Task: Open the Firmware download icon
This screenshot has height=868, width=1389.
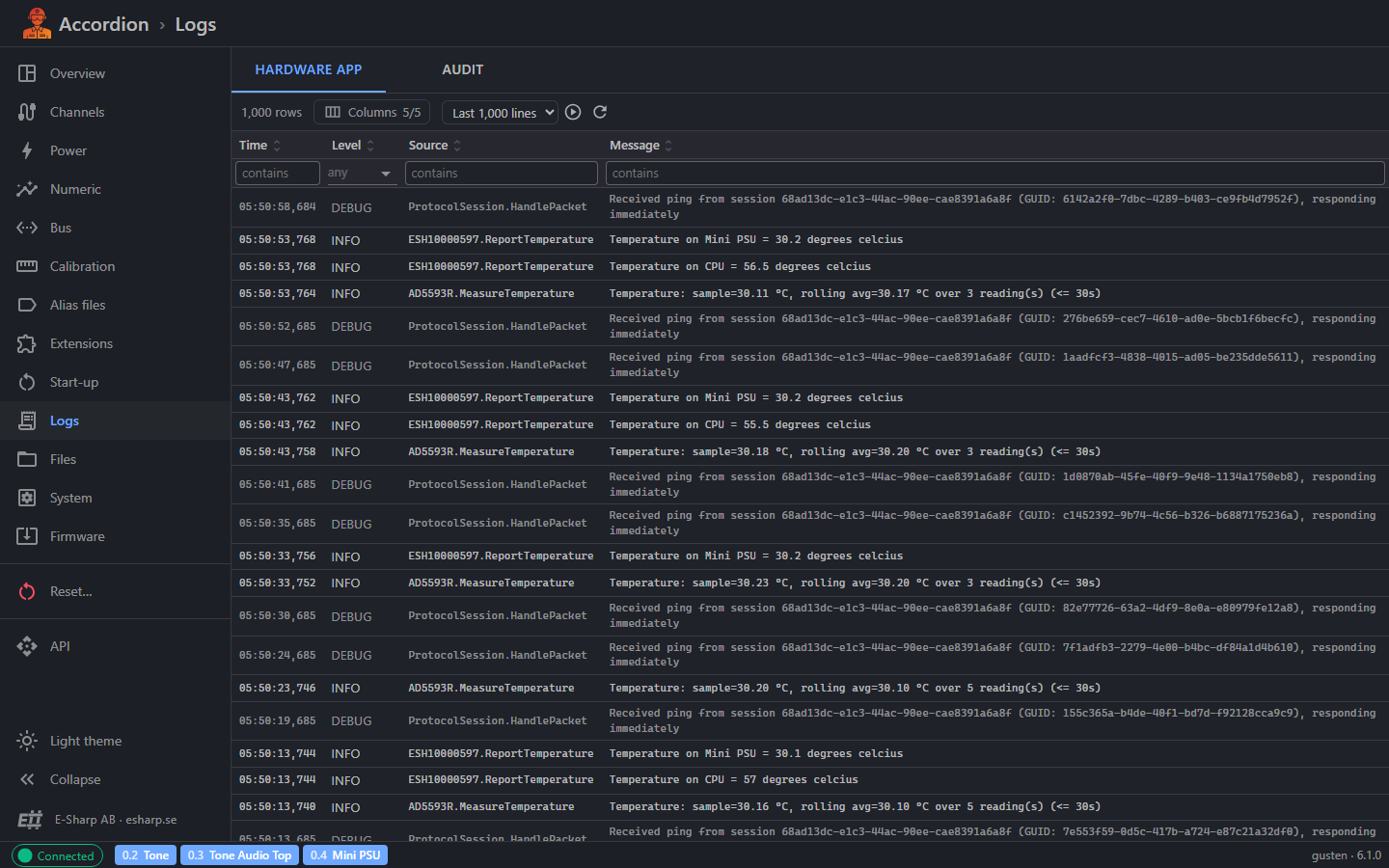Action: click(x=27, y=536)
